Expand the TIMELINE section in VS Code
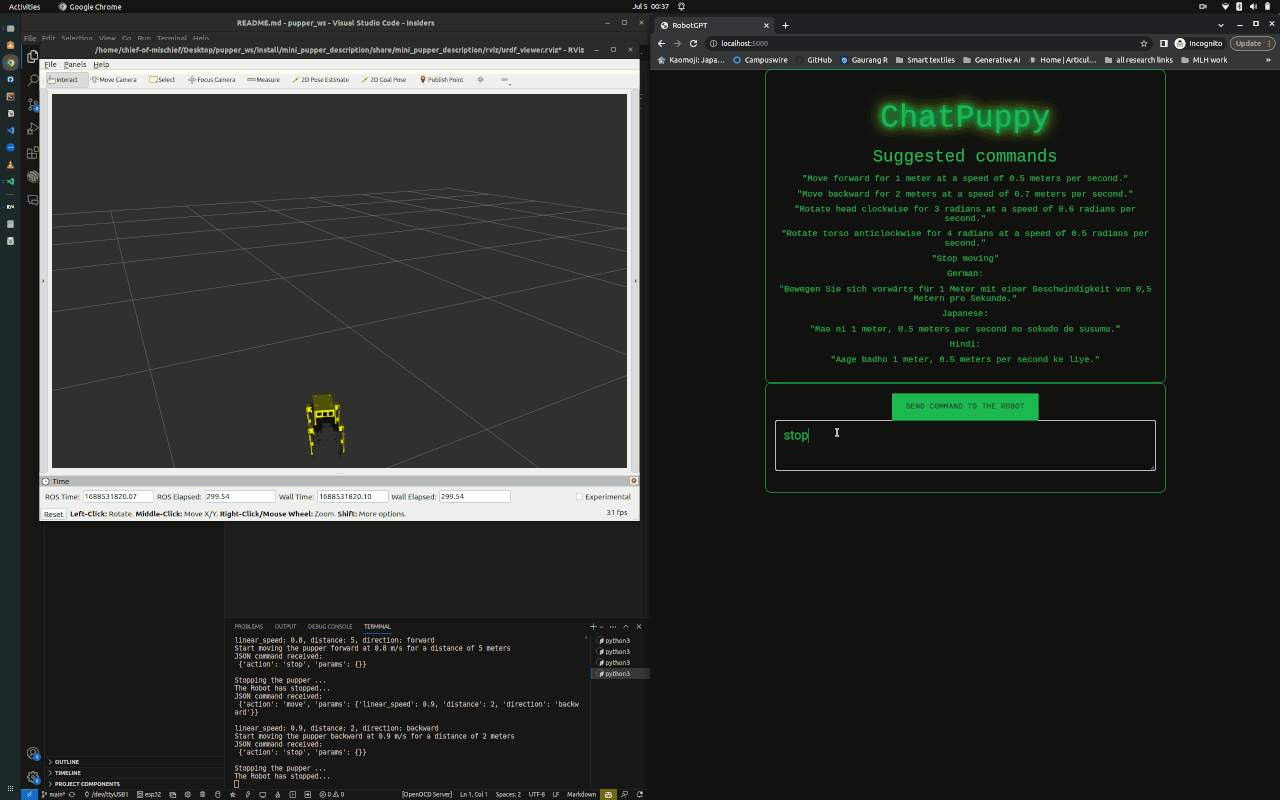Screen dimensions: 1280x800 tap(134, 773)
